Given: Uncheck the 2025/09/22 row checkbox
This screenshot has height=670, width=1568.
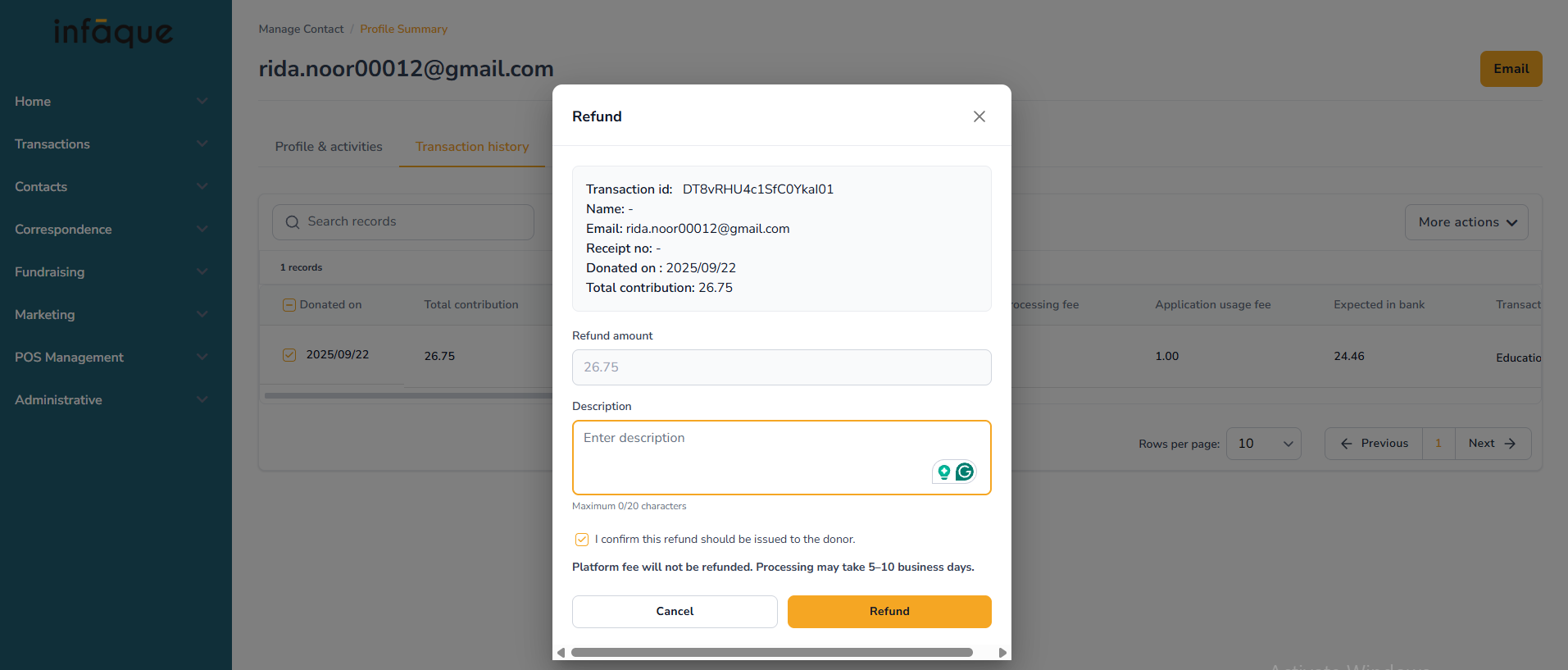Looking at the screenshot, I should pyautogui.click(x=289, y=355).
